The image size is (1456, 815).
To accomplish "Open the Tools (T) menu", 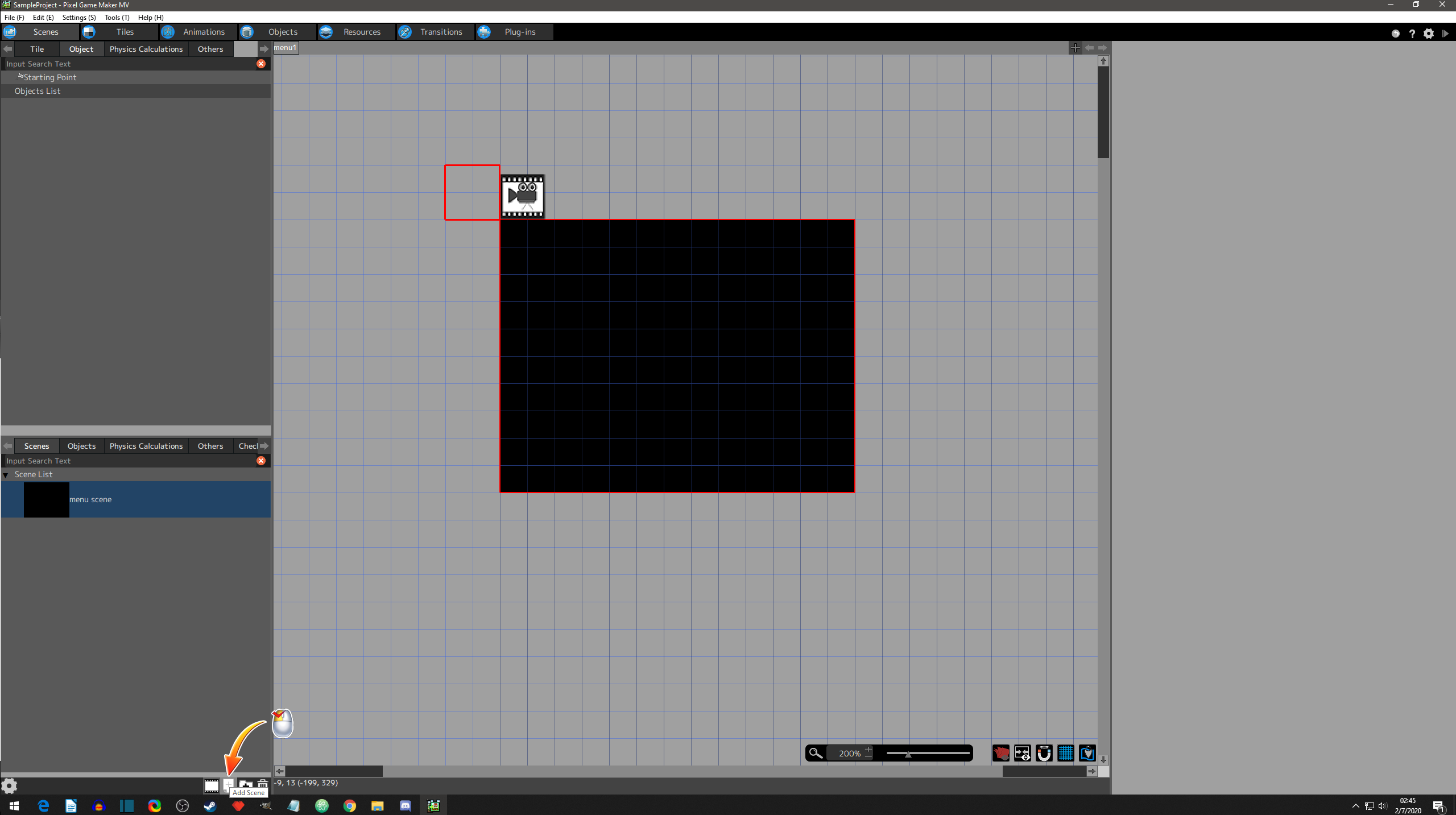I will coord(117,17).
